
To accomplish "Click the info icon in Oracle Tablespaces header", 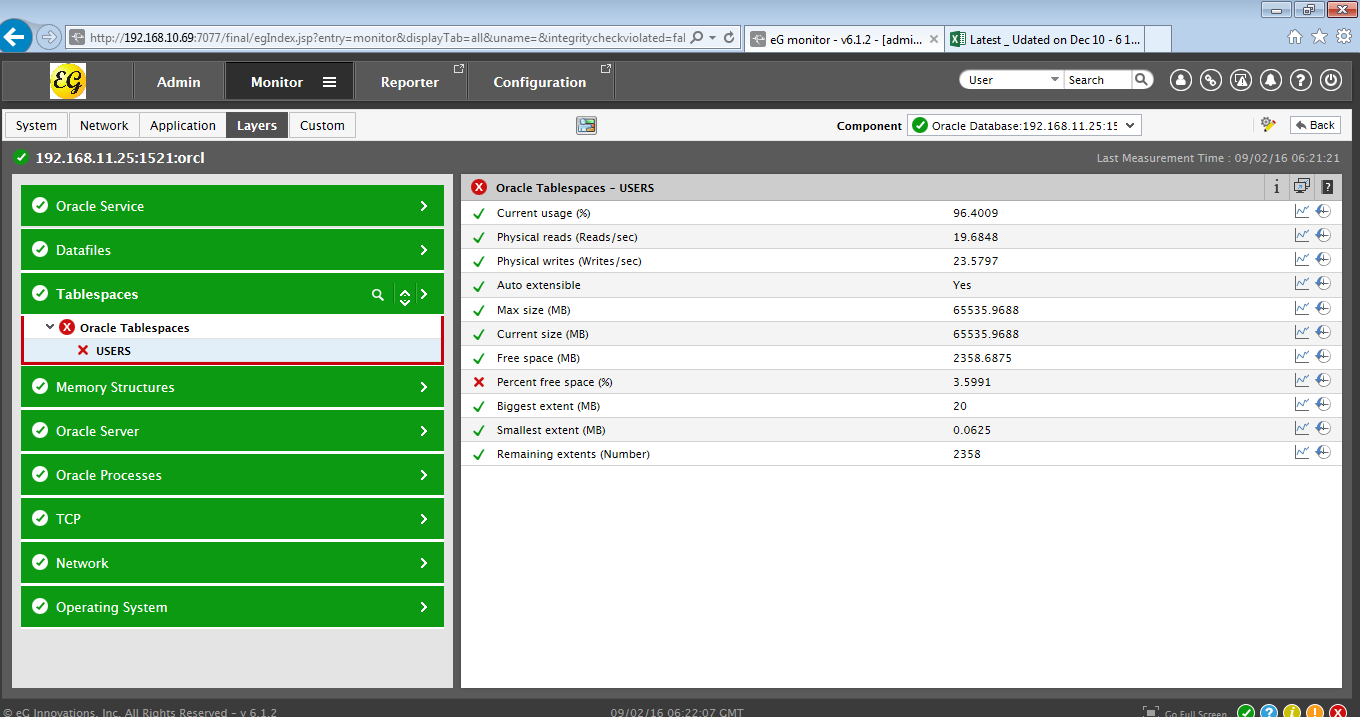I will point(1277,187).
